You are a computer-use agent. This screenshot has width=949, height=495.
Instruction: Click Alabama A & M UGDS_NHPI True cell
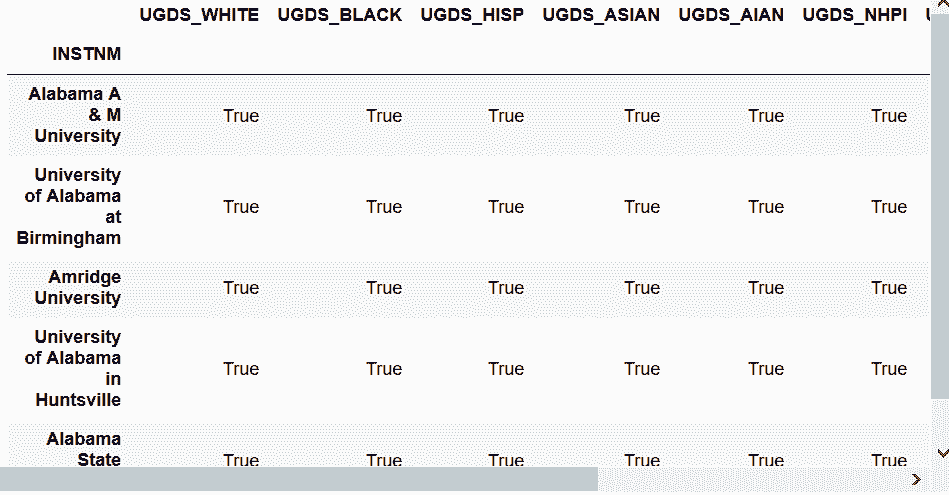click(x=889, y=116)
